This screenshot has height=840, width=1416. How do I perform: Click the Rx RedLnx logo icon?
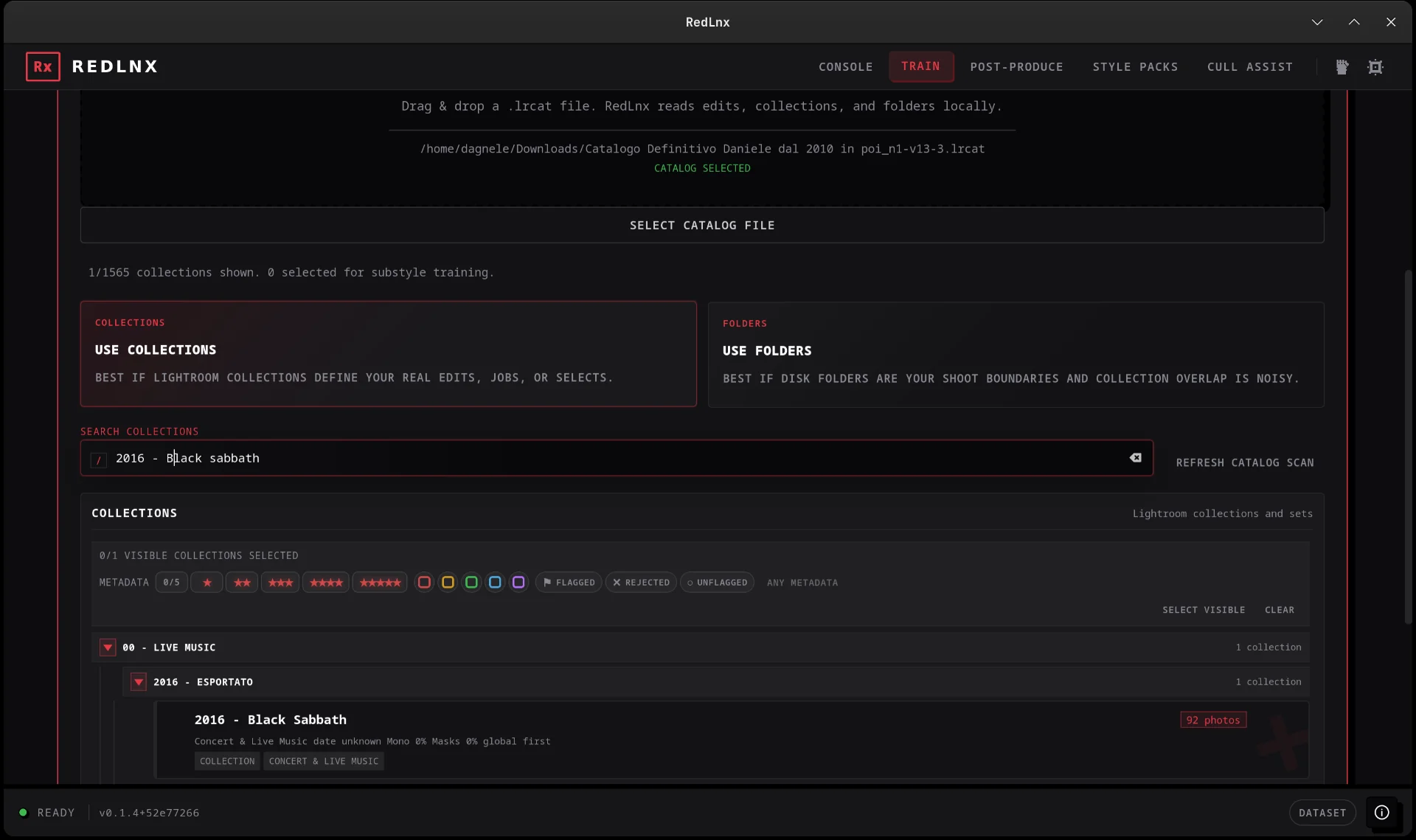coord(43,66)
